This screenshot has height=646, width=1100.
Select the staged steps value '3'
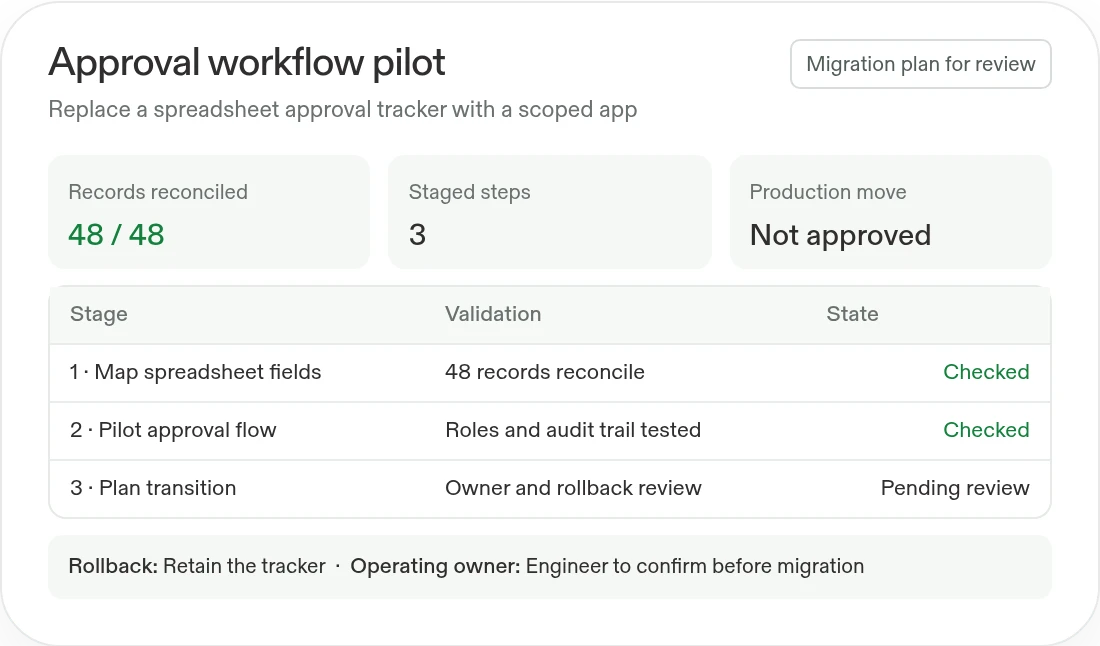pyautogui.click(x=417, y=234)
